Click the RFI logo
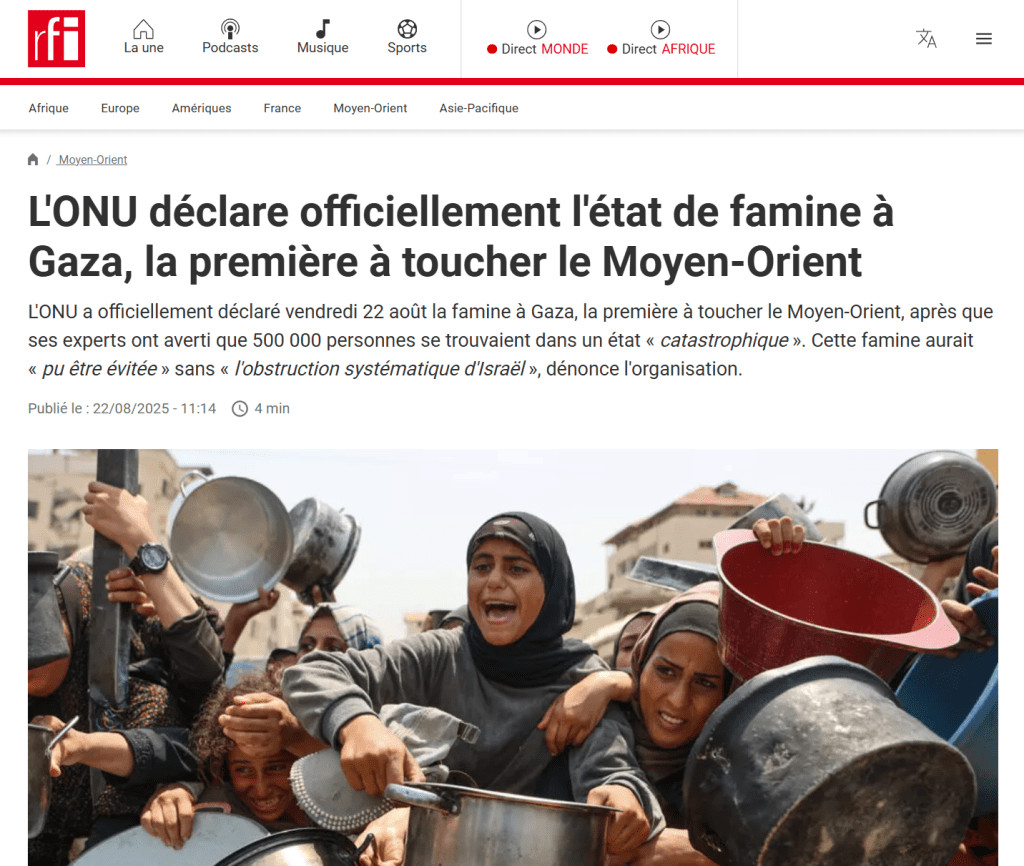The image size is (1024, 866). (x=56, y=39)
